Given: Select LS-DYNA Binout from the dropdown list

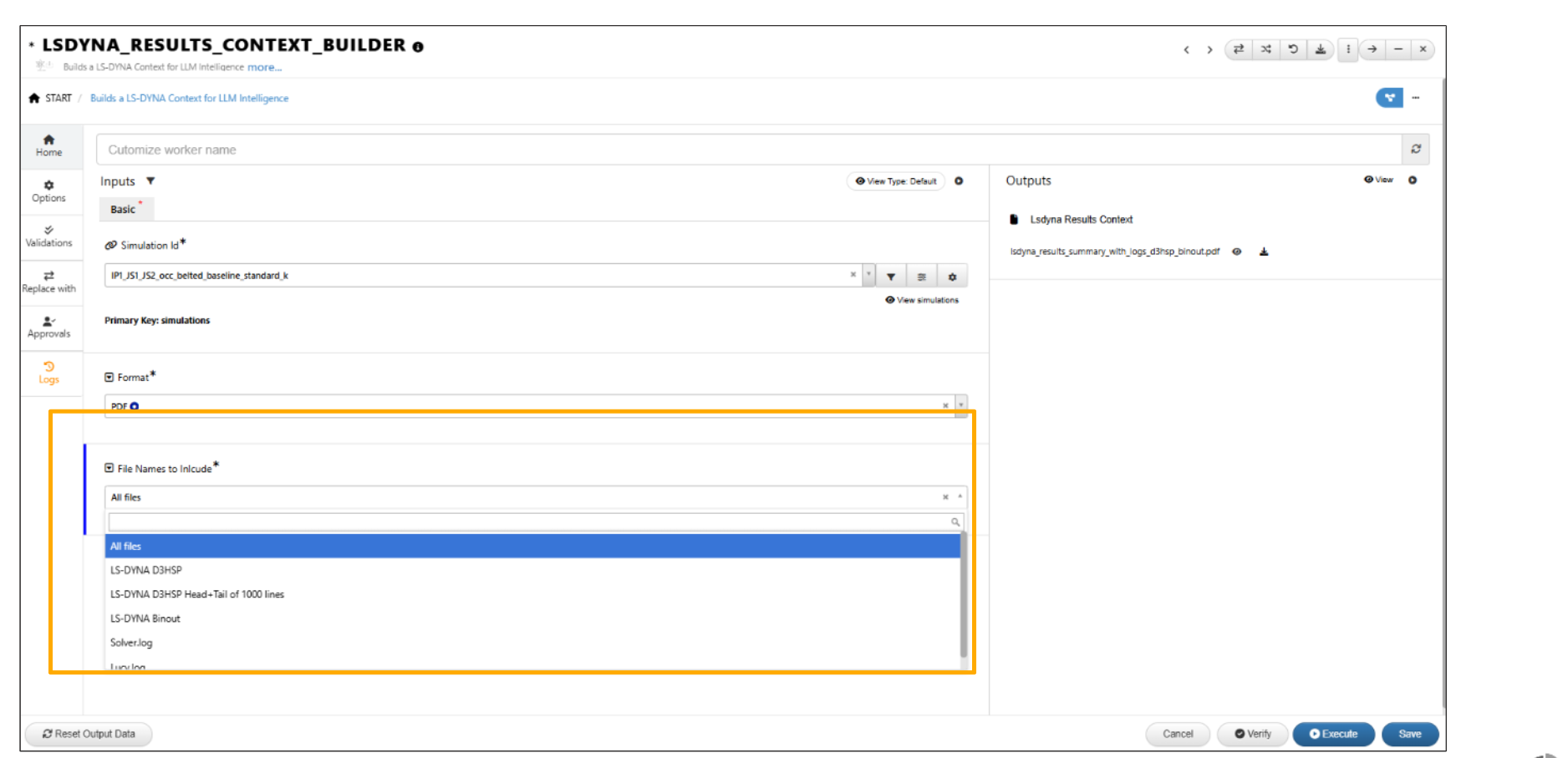Looking at the screenshot, I should [145, 618].
